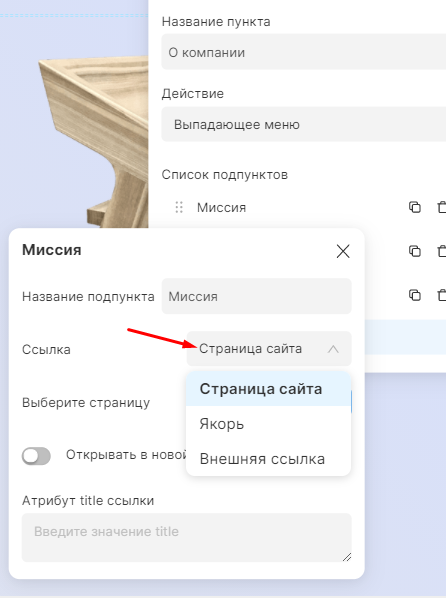Screen dimensions: 446x598
Task: Collapse the Страница сайта link dropdown
Action: click(x=269, y=349)
